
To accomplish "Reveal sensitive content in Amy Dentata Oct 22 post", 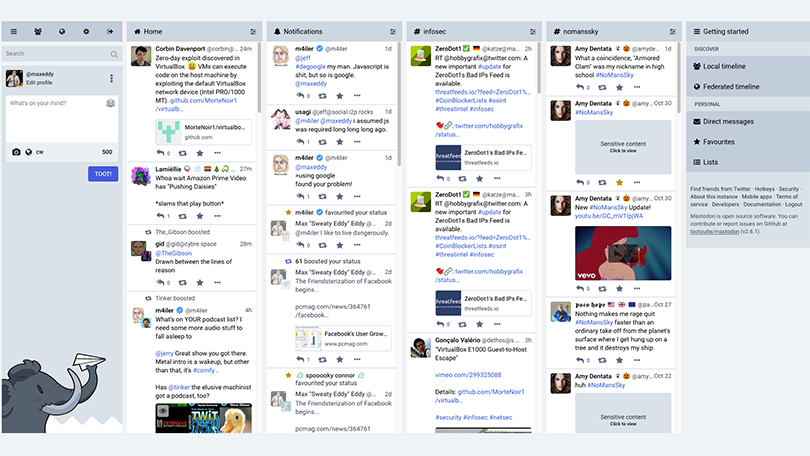I will click(623, 413).
